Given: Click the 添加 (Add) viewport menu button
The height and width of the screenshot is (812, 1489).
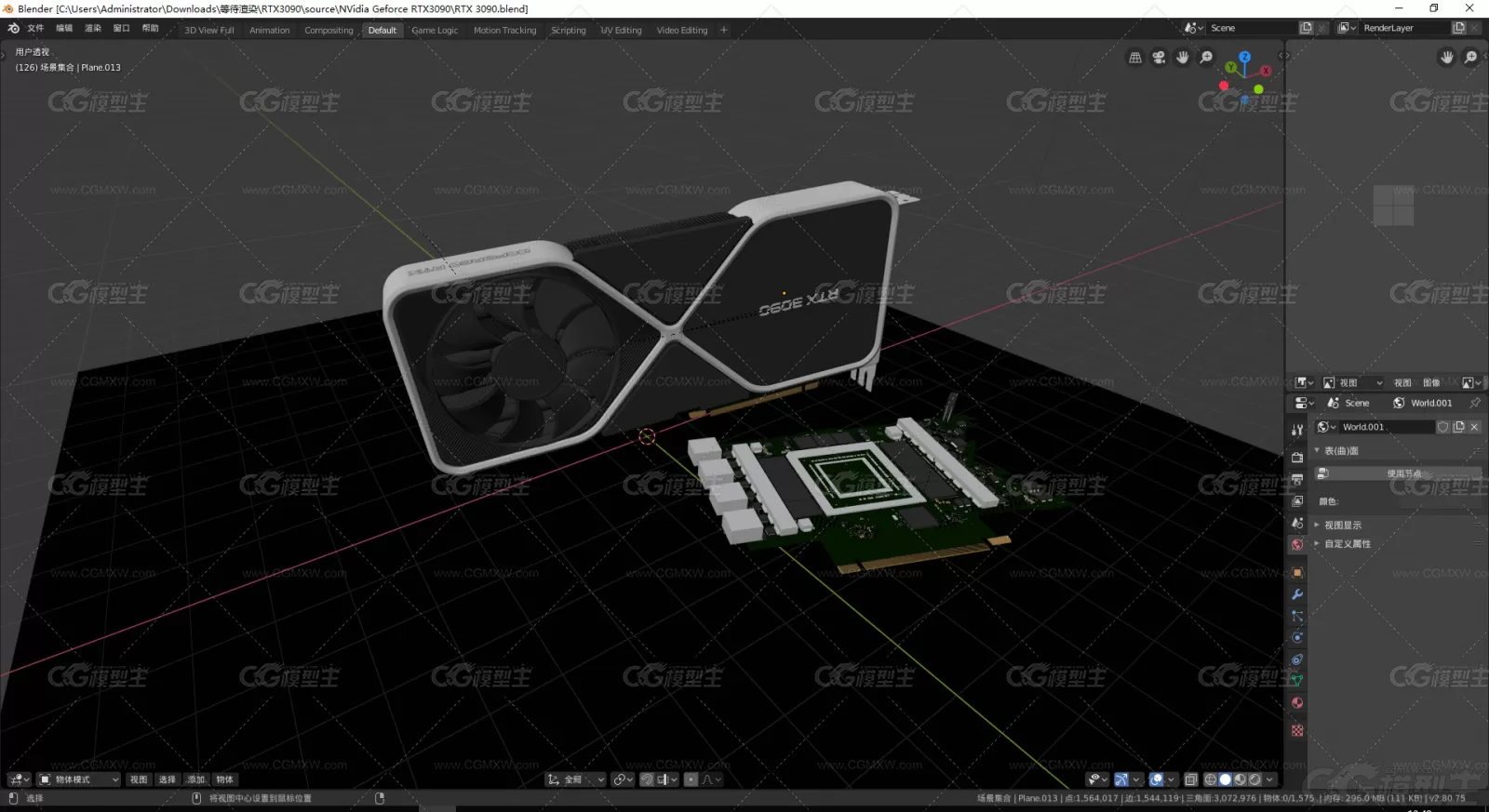Looking at the screenshot, I should click(x=195, y=779).
